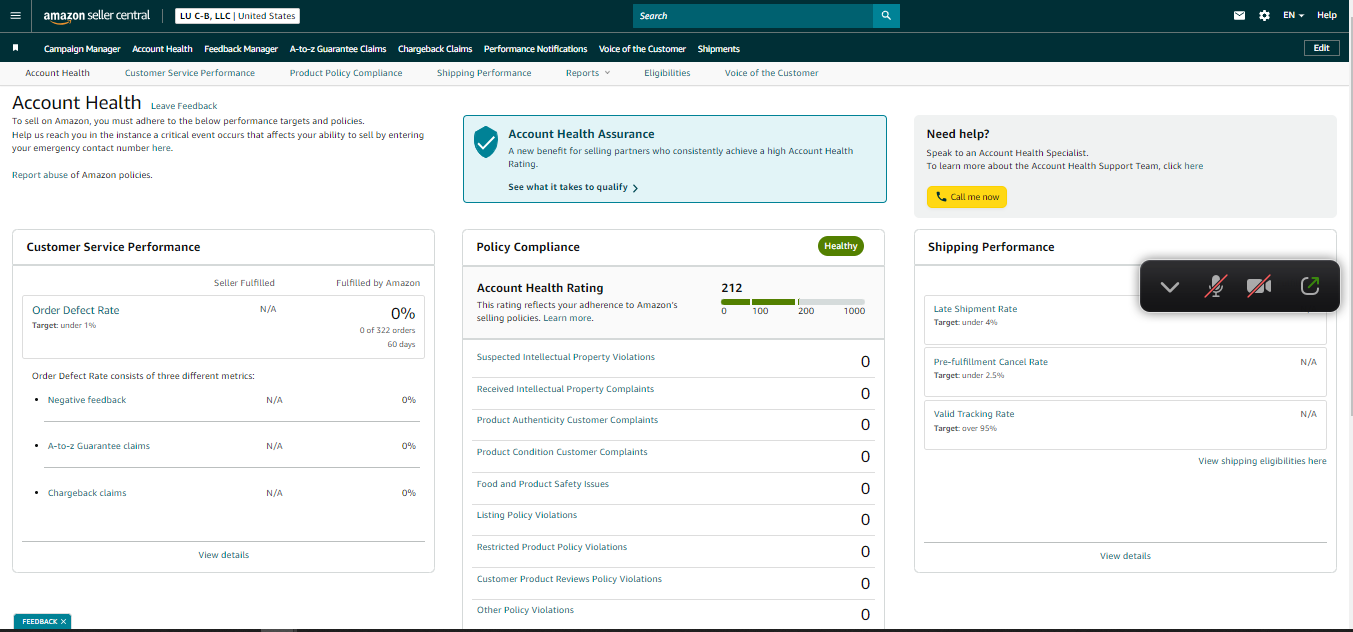Viewport: 1353px width, 632px height.
Task: Click the Account Health Assurance shield icon
Action: [486, 142]
